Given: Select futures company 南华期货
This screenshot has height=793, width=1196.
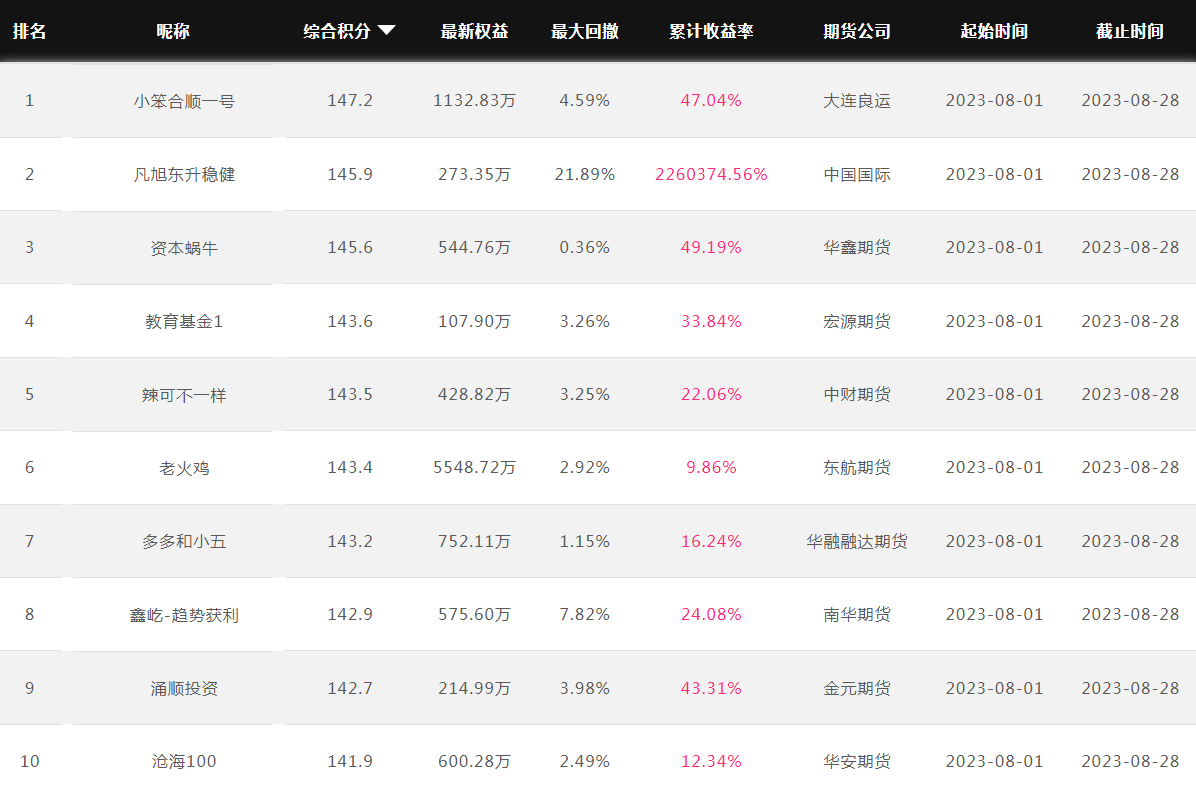Looking at the screenshot, I should click(857, 615).
